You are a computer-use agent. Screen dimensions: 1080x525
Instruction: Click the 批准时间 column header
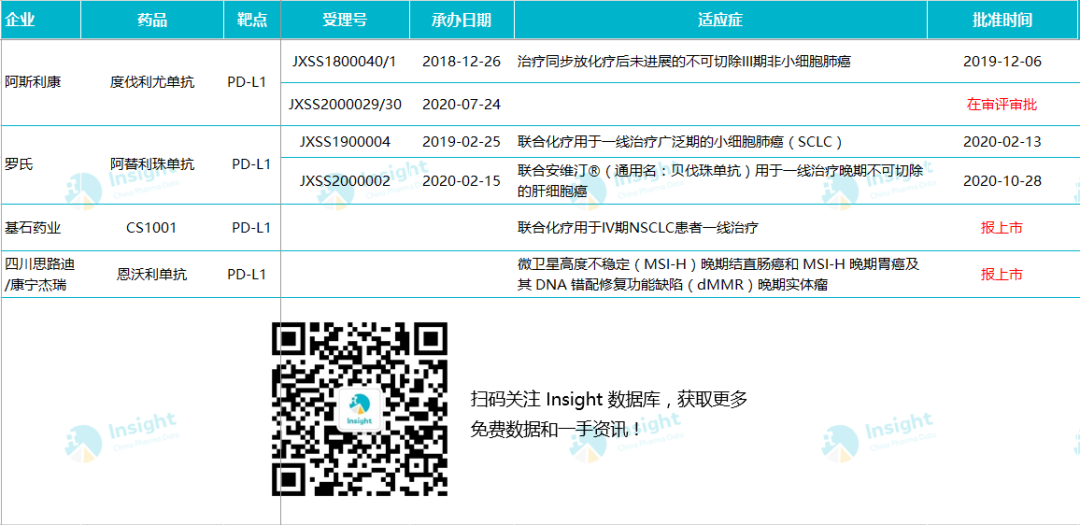point(1003,20)
